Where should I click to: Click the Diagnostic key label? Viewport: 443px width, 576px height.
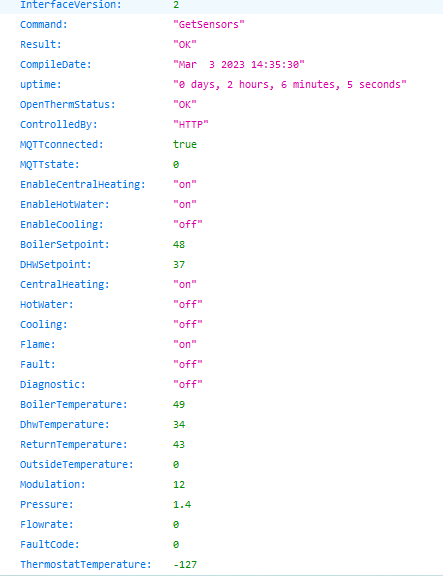(53, 385)
